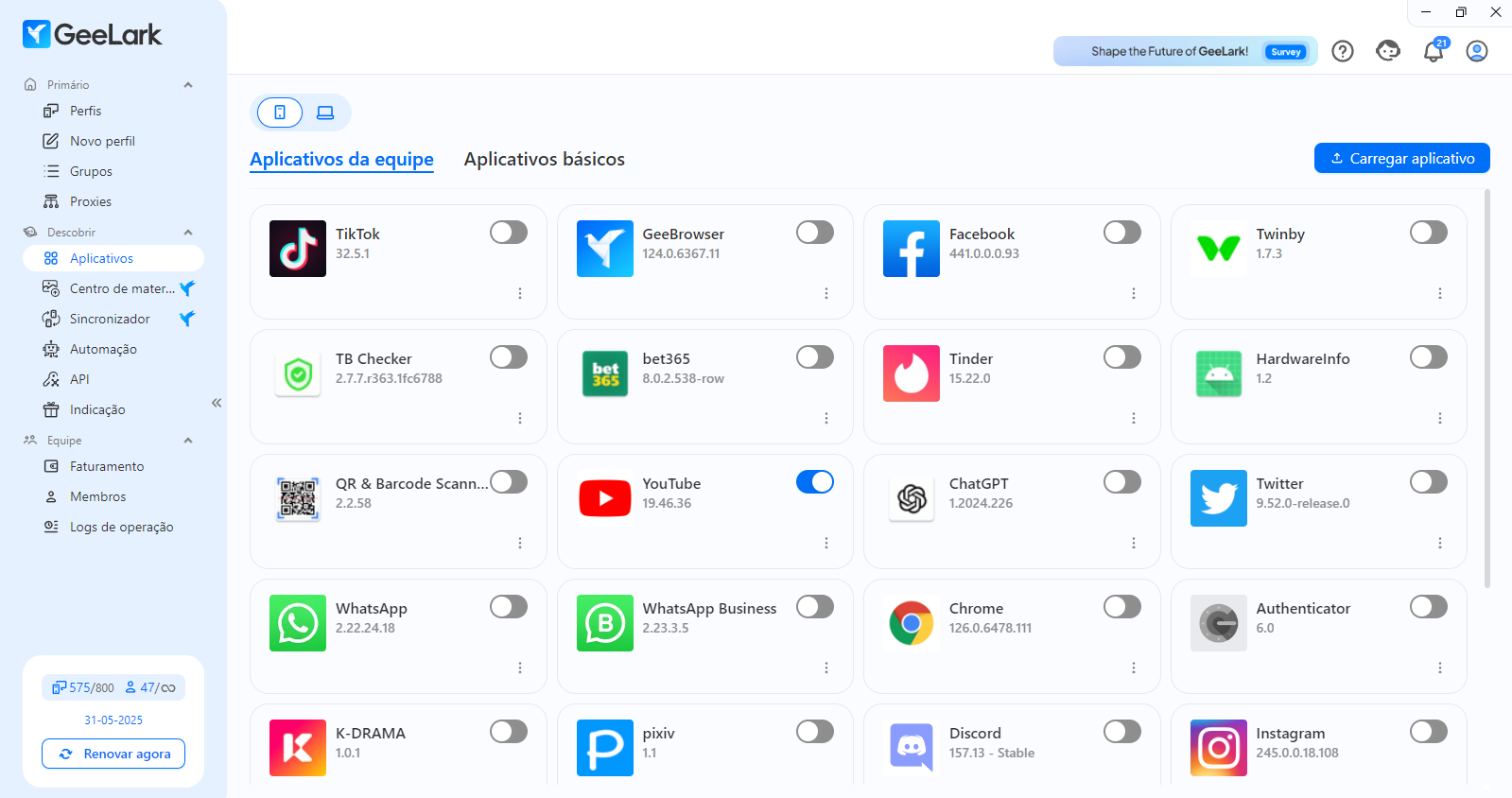Click the Twitter bird icon
This screenshot has height=798, width=1512.
tap(1219, 498)
